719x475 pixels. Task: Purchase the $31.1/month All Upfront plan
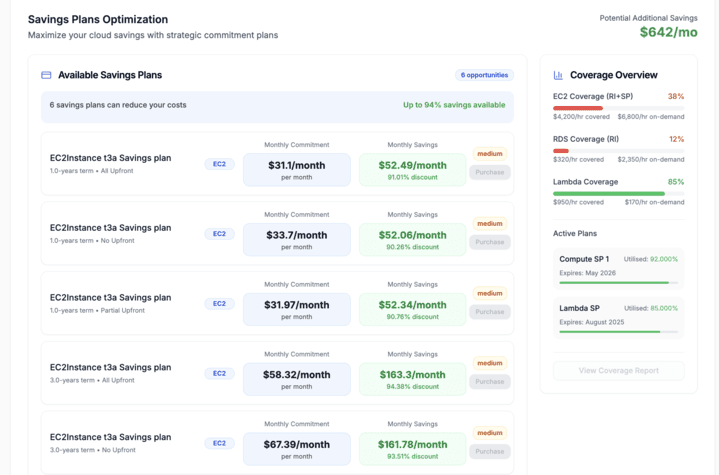(x=490, y=172)
